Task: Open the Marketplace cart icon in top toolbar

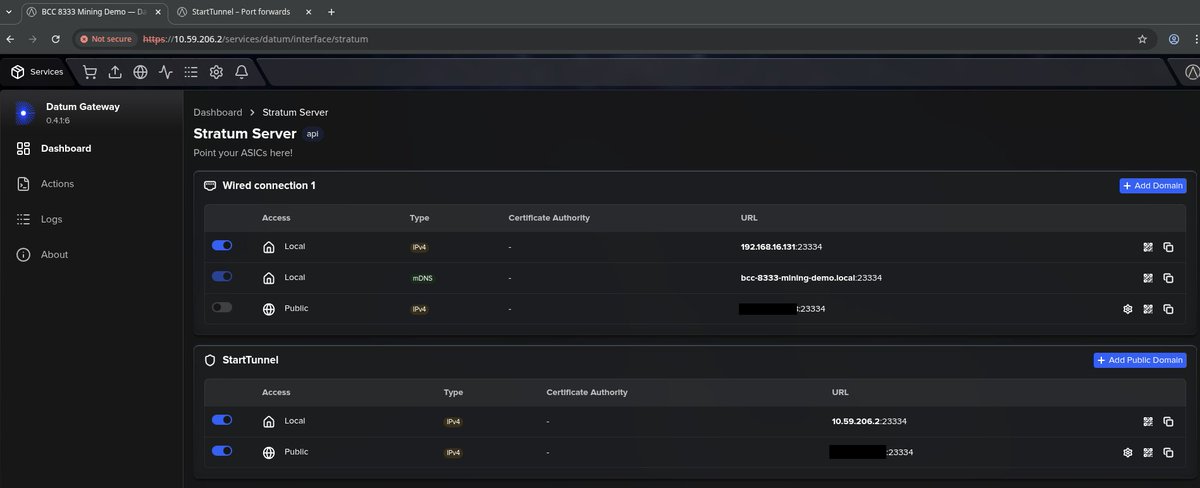Action: point(90,72)
